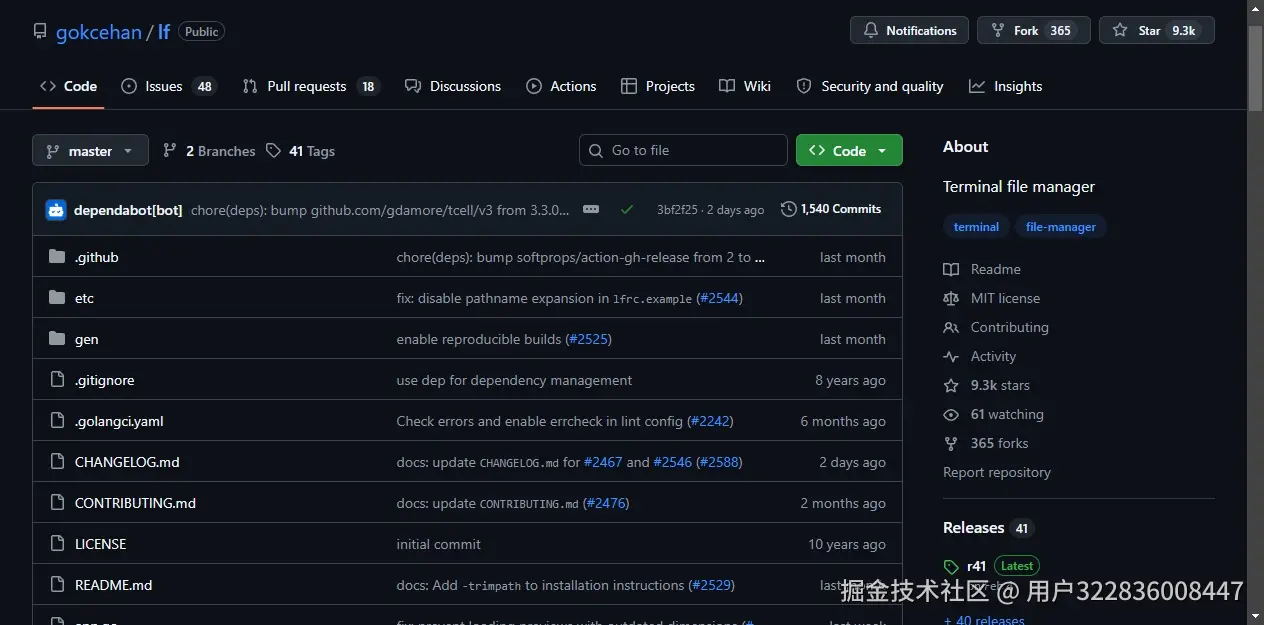This screenshot has width=1264, height=625.
Task: View the 41 Tags link
Action: pos(301,151)
